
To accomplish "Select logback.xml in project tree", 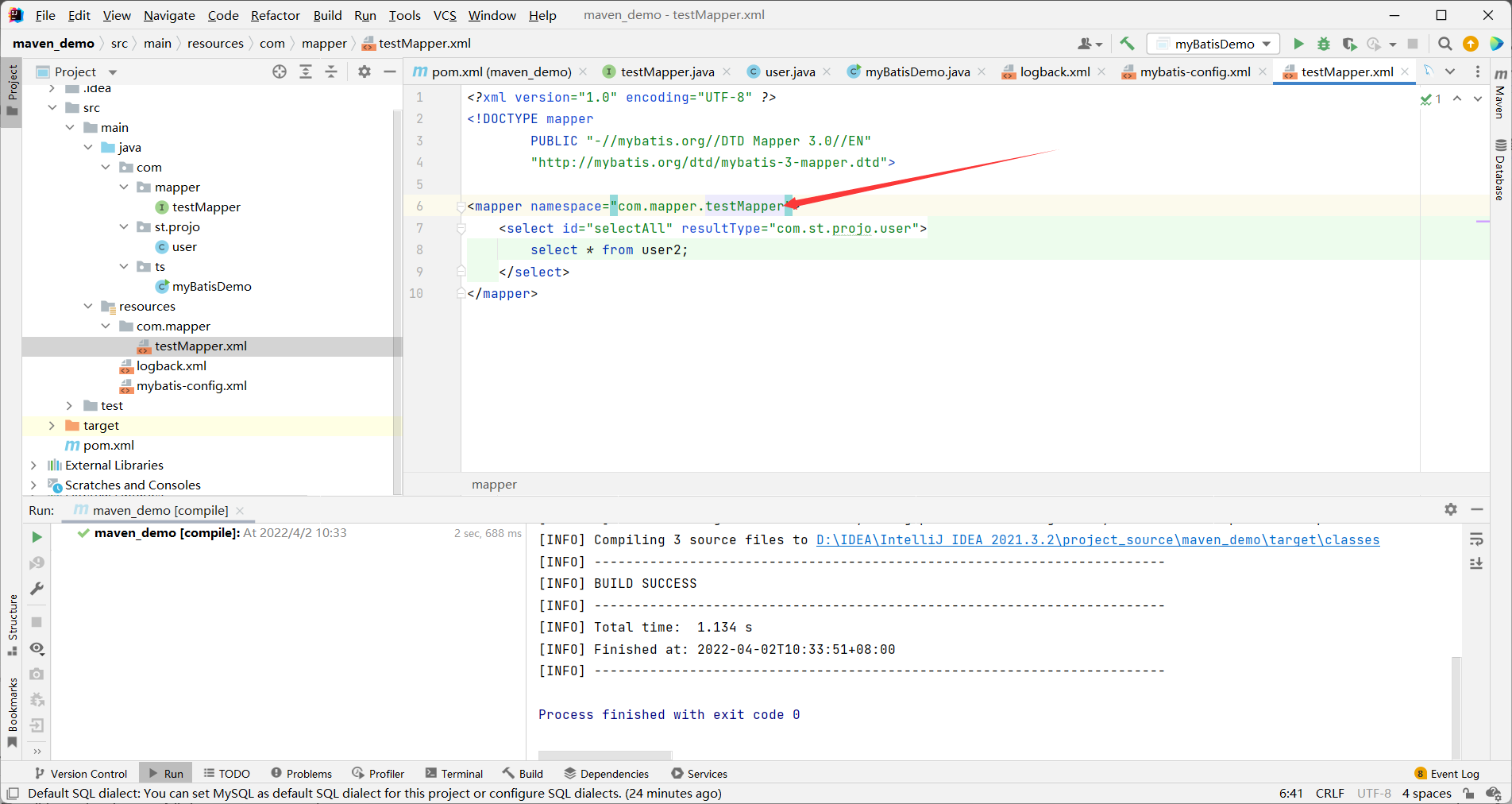I will pyautogui.click(x=172, y=365).
